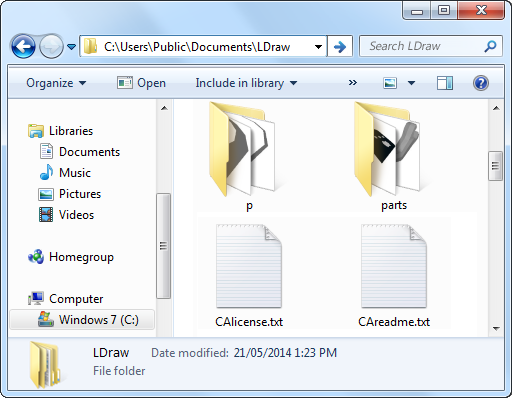Image resolution: width=512 pixels, height=398 pixels.
Task: Open the Organize menu
Action: (x=56, y=83)
